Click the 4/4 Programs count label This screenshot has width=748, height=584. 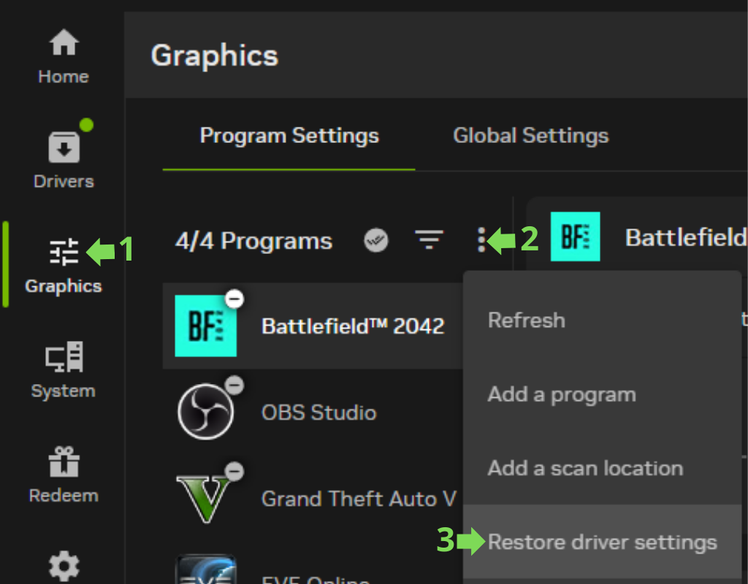pos(254,241)
